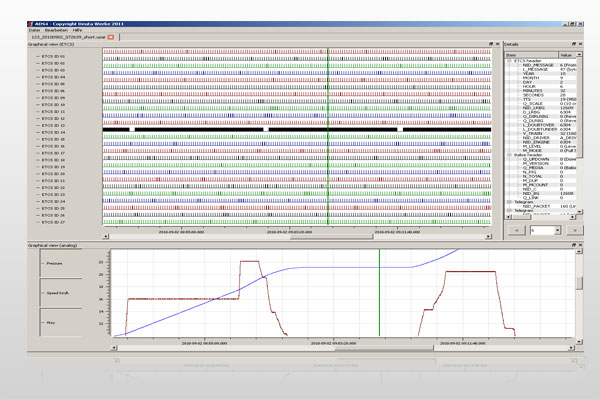
Task: Click the ADS4 application icon in the title bar
Action: tap(31, 24)
